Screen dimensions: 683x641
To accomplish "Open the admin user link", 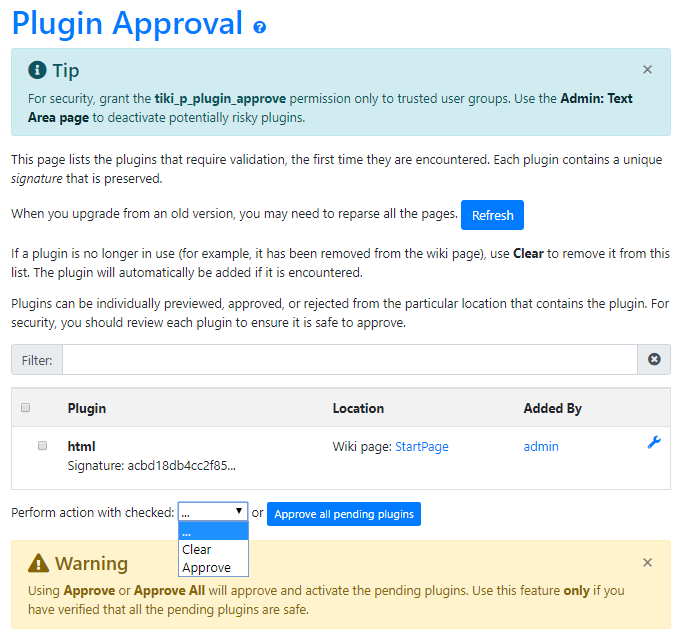I will tap(541, 447).
